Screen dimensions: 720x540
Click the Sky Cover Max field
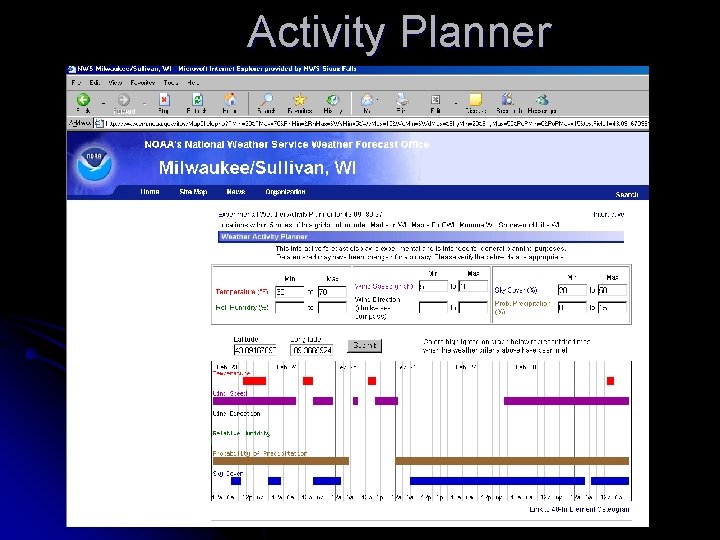(612, 290)
